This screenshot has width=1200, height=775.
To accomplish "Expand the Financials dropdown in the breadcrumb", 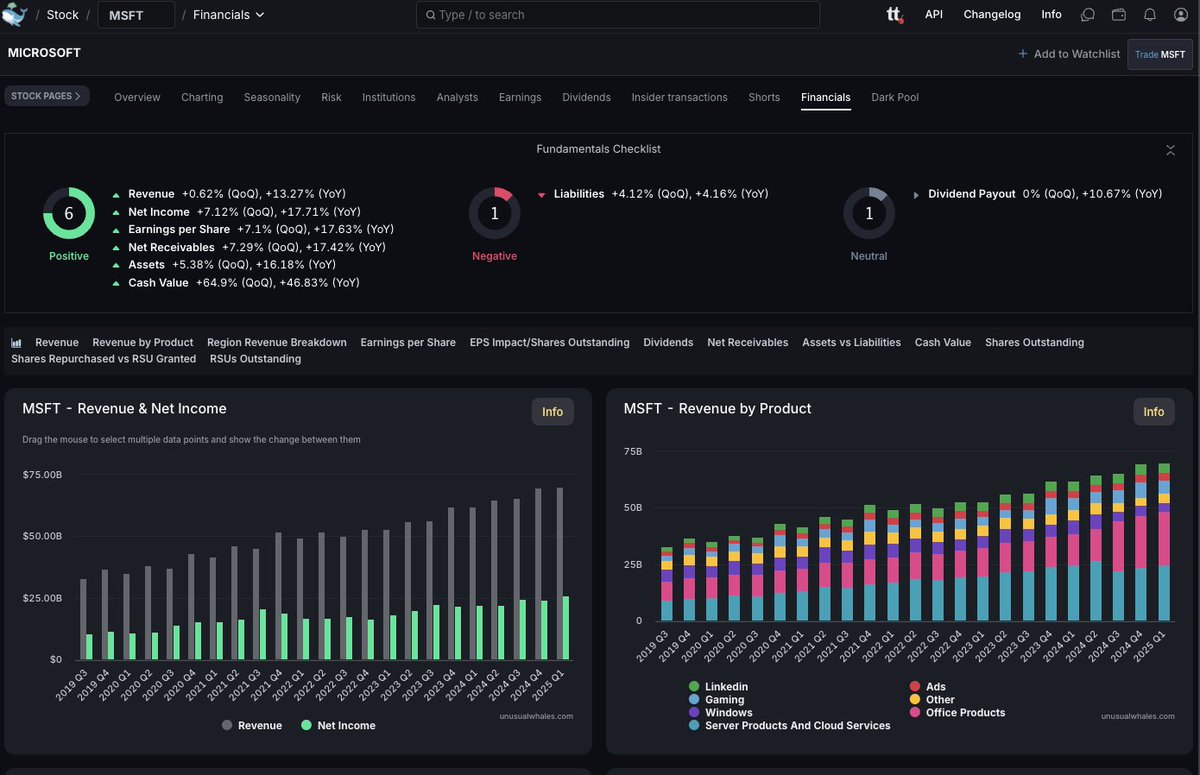I will (x=226, y=14).
